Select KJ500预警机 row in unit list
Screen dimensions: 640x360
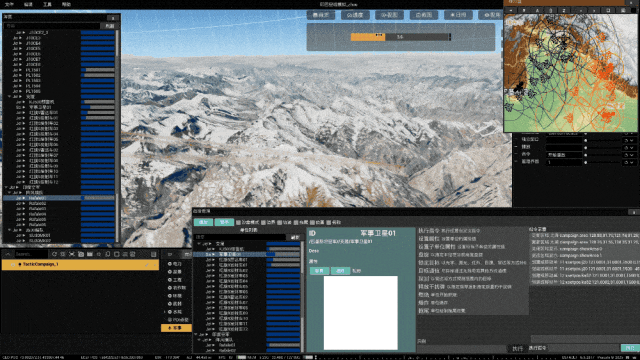247,249
